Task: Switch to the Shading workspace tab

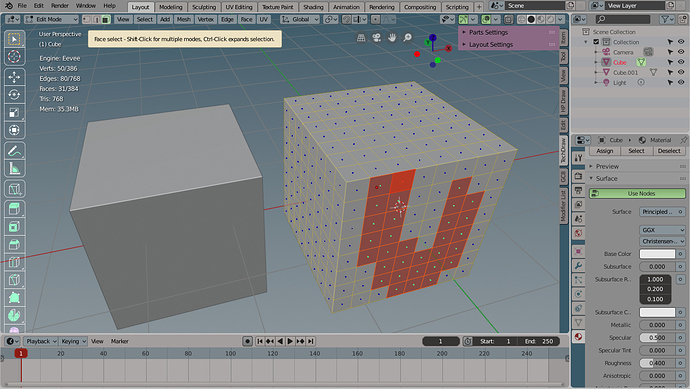Action: pos(313,7)
